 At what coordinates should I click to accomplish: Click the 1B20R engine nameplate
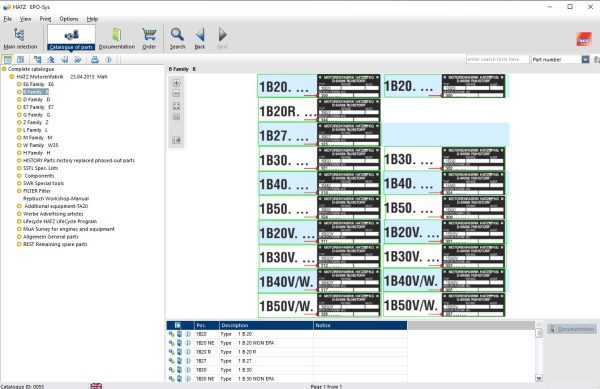319,111
